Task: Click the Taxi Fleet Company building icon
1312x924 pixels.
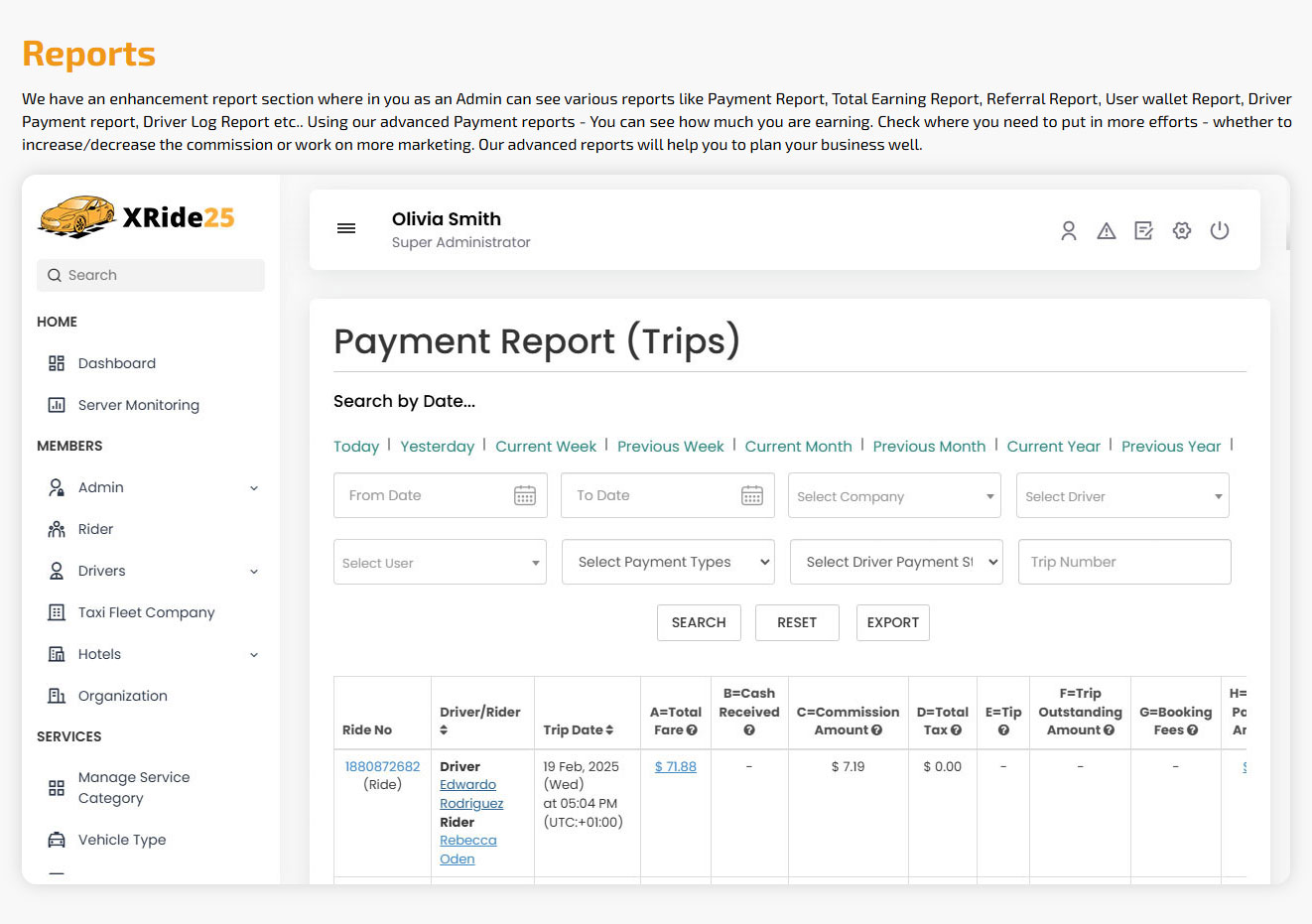Action: (57, 612)
